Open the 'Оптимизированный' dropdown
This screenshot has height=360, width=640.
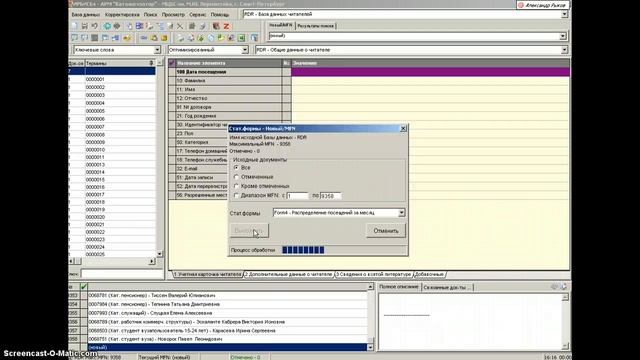point(244,50)
